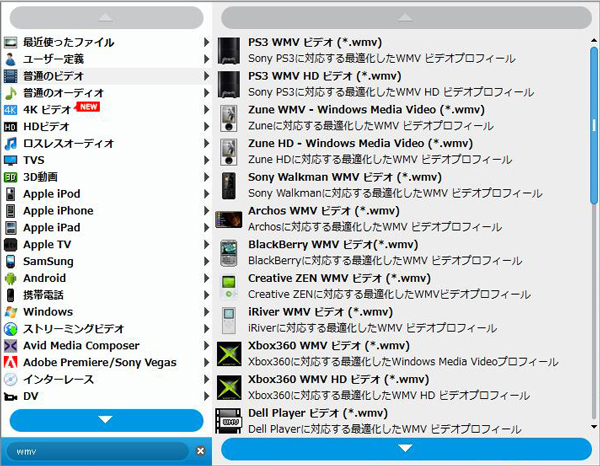Click the Apple iPod icon

click(11, 194)
